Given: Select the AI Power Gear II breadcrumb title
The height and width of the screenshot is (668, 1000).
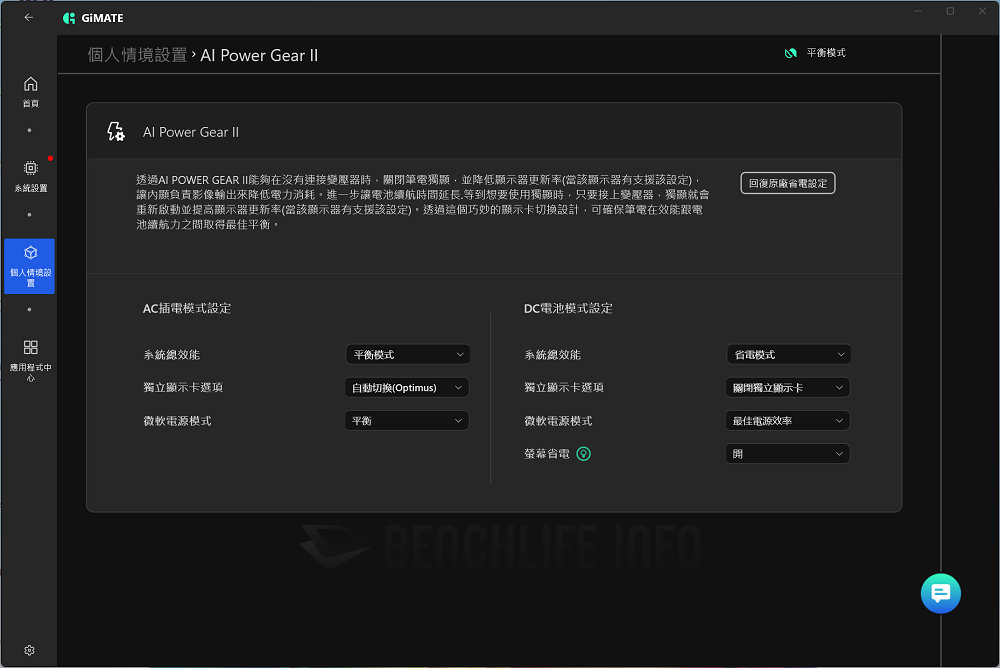Looking at the screenshot, I should 259,56.
